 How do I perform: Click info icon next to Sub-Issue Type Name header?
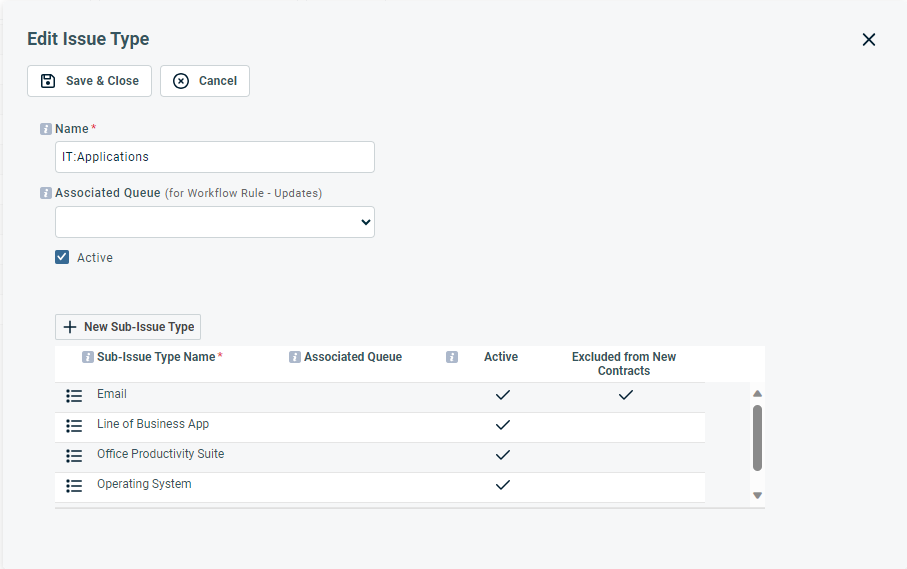[88, 357]
